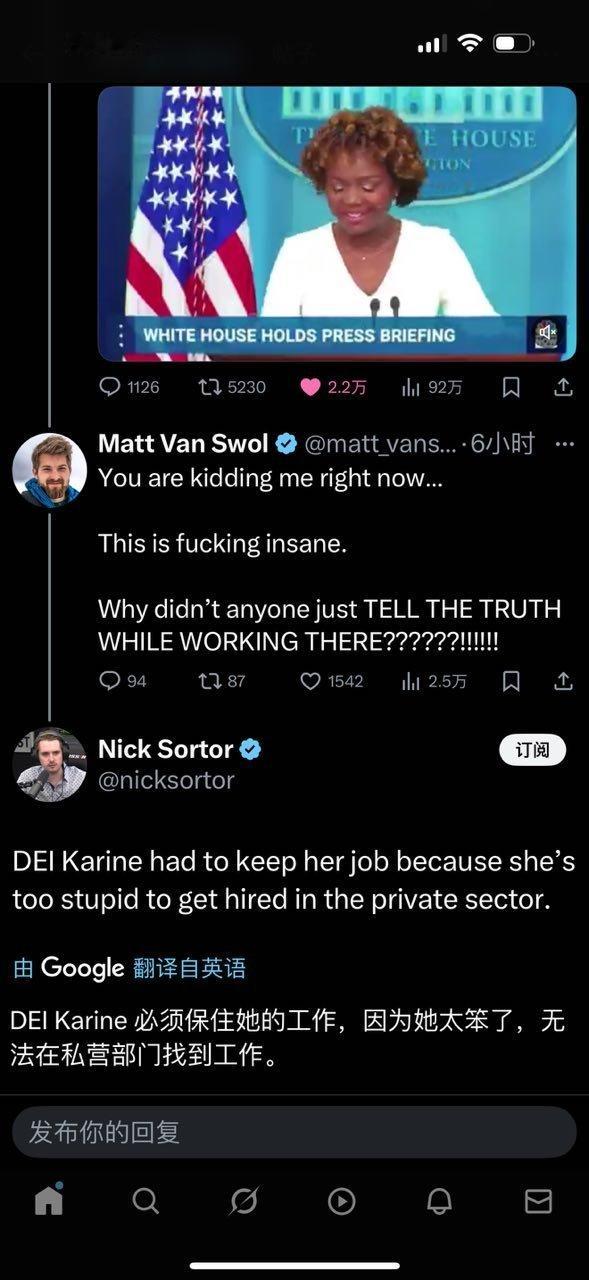Open more options on Matt Van Swol's tweet

(x=565, y=443)
